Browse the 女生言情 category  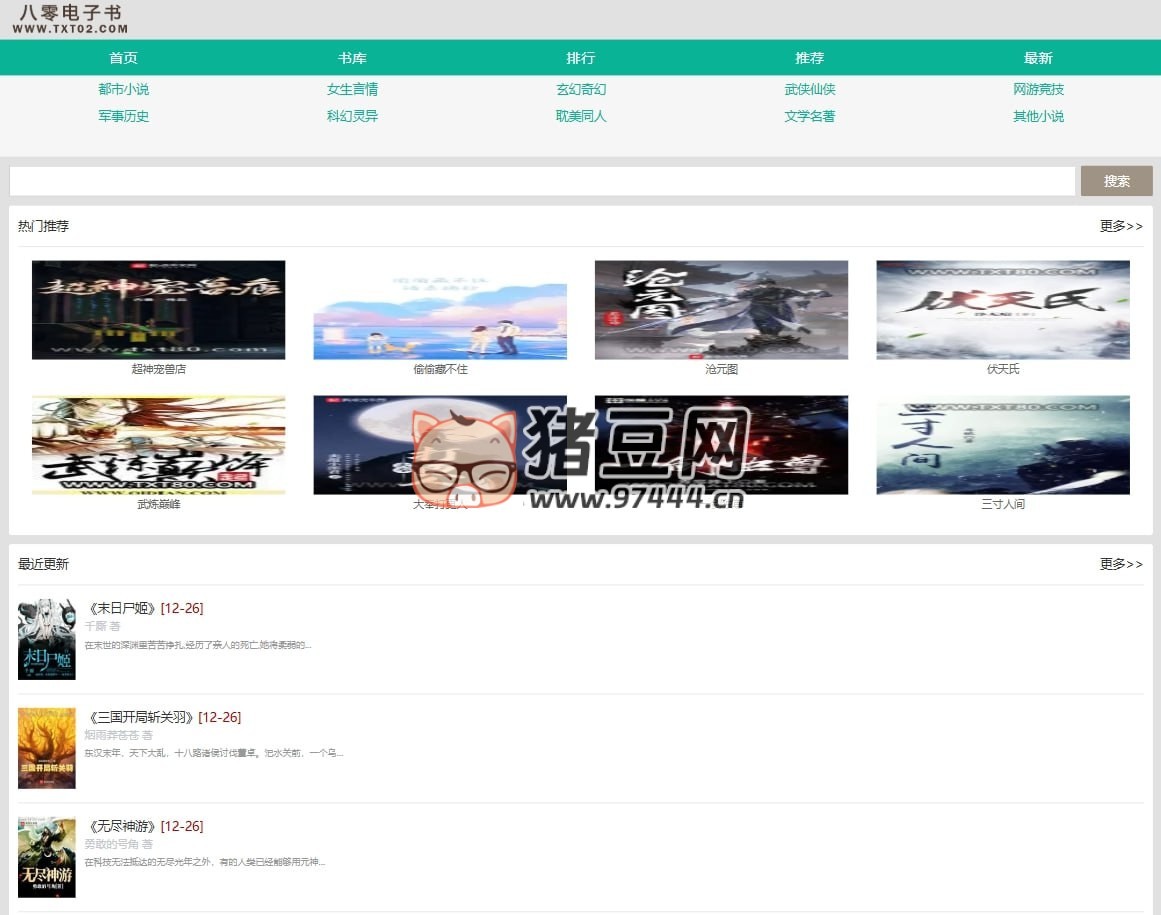point(352,89)
